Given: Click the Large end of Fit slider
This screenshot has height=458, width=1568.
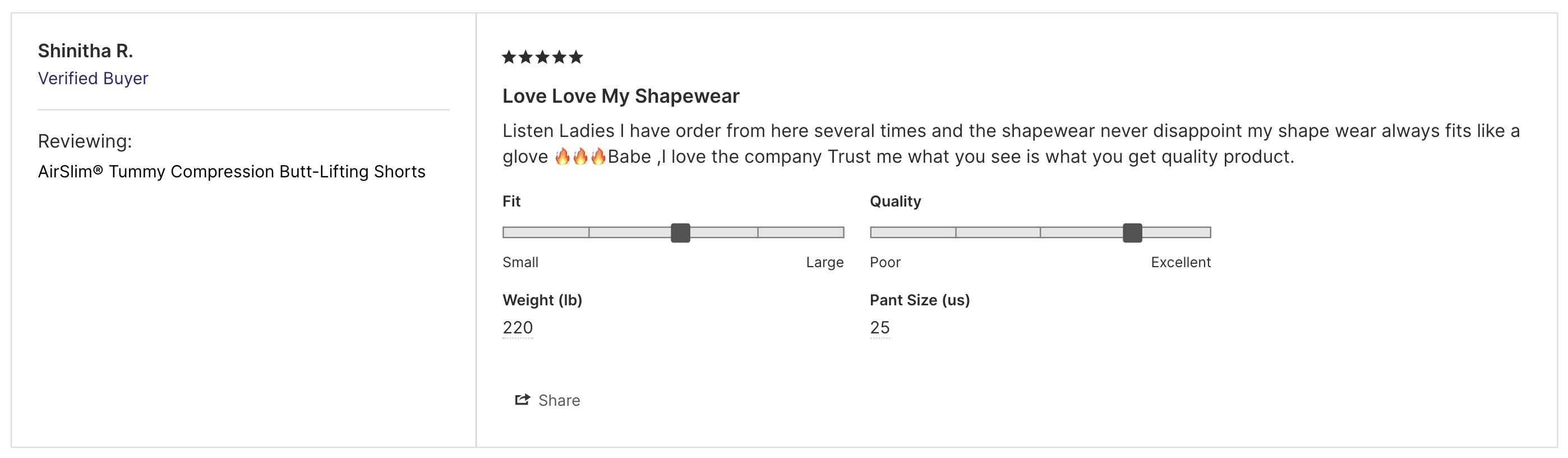Looking at the screenshot, I should pos(825,263).
